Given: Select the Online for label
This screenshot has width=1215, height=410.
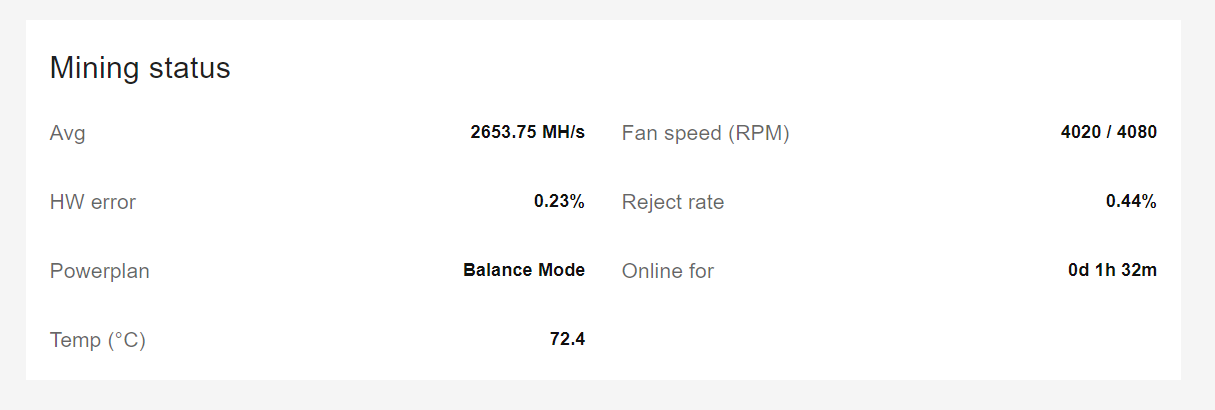Looking at the screenshot, I should (668, 271).
